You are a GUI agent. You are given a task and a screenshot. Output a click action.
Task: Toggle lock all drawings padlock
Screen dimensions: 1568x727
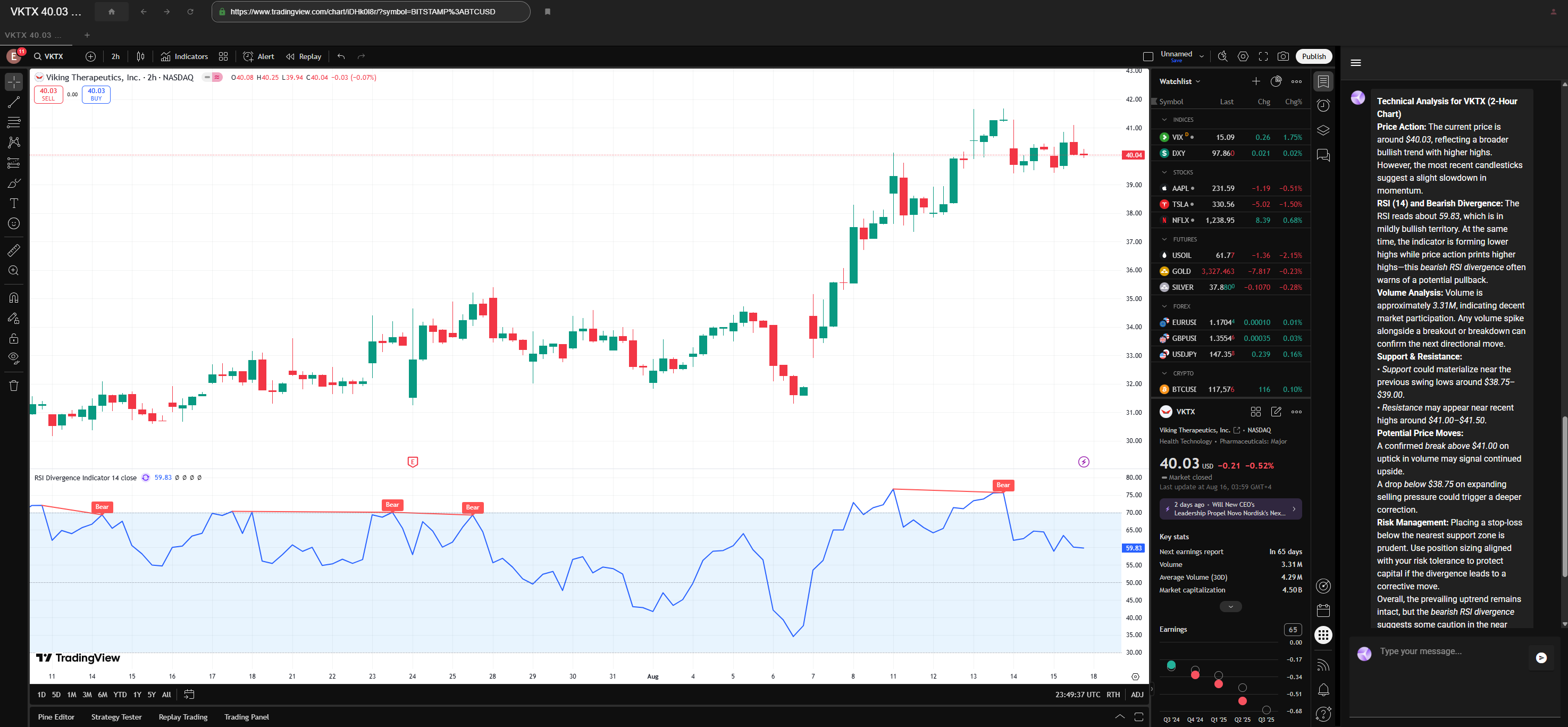[x=13, y=339]
